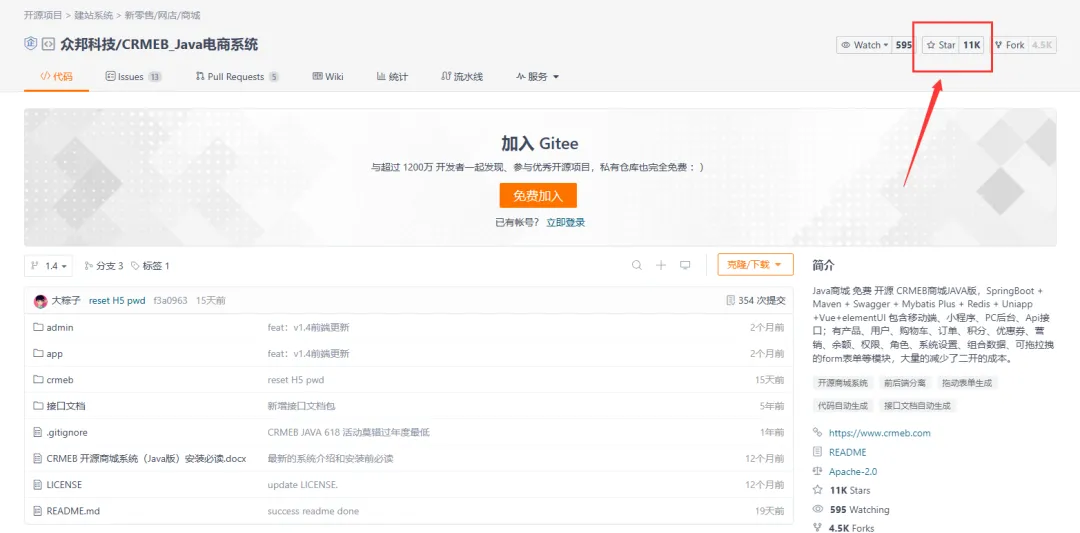
Task: Open the Pull Requests tab
Action: point(238,76)
